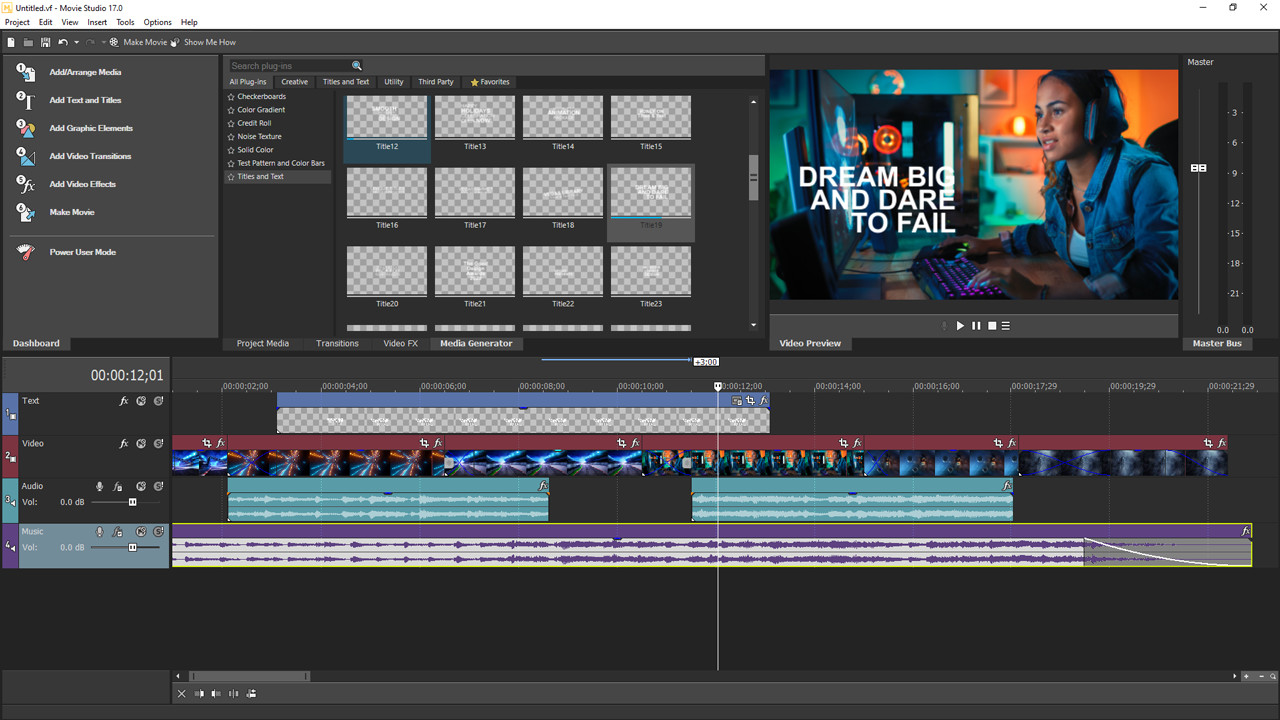Screen dimensions: 1280x720
Task: Click the Make Movie film reel icon
Action: 114,43
